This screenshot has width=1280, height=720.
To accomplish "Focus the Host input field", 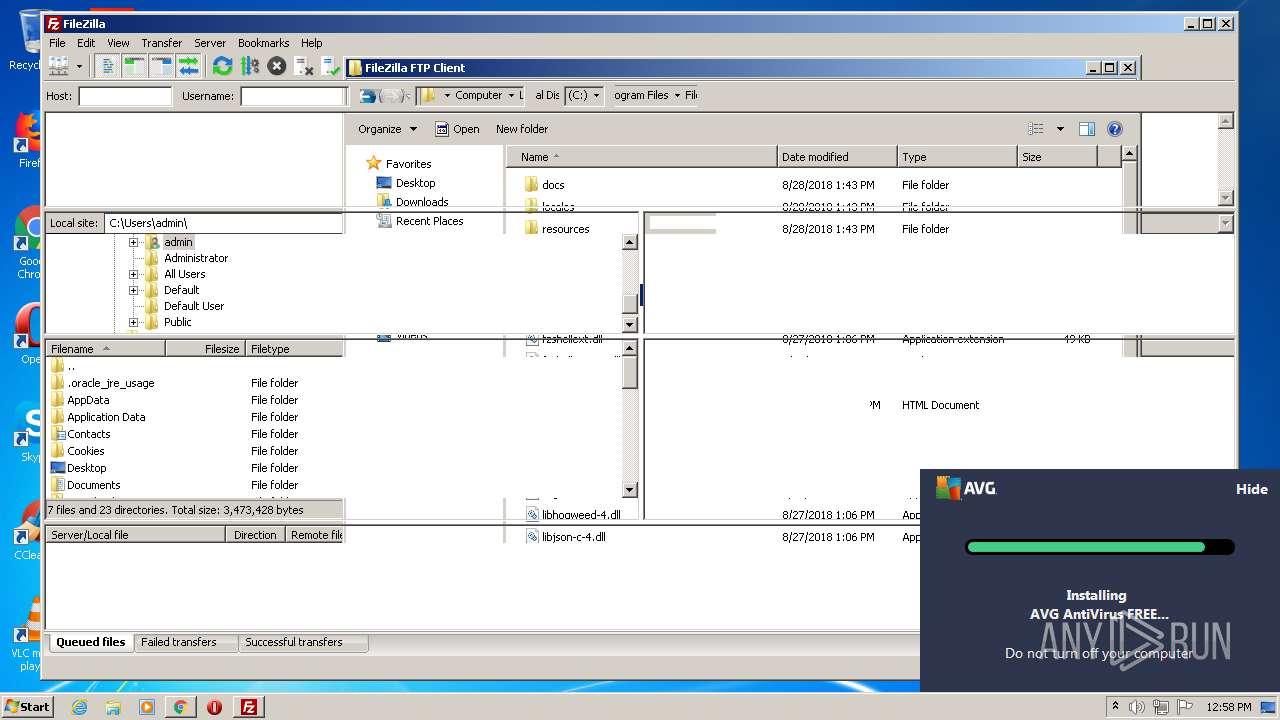I will coord(125,96).
